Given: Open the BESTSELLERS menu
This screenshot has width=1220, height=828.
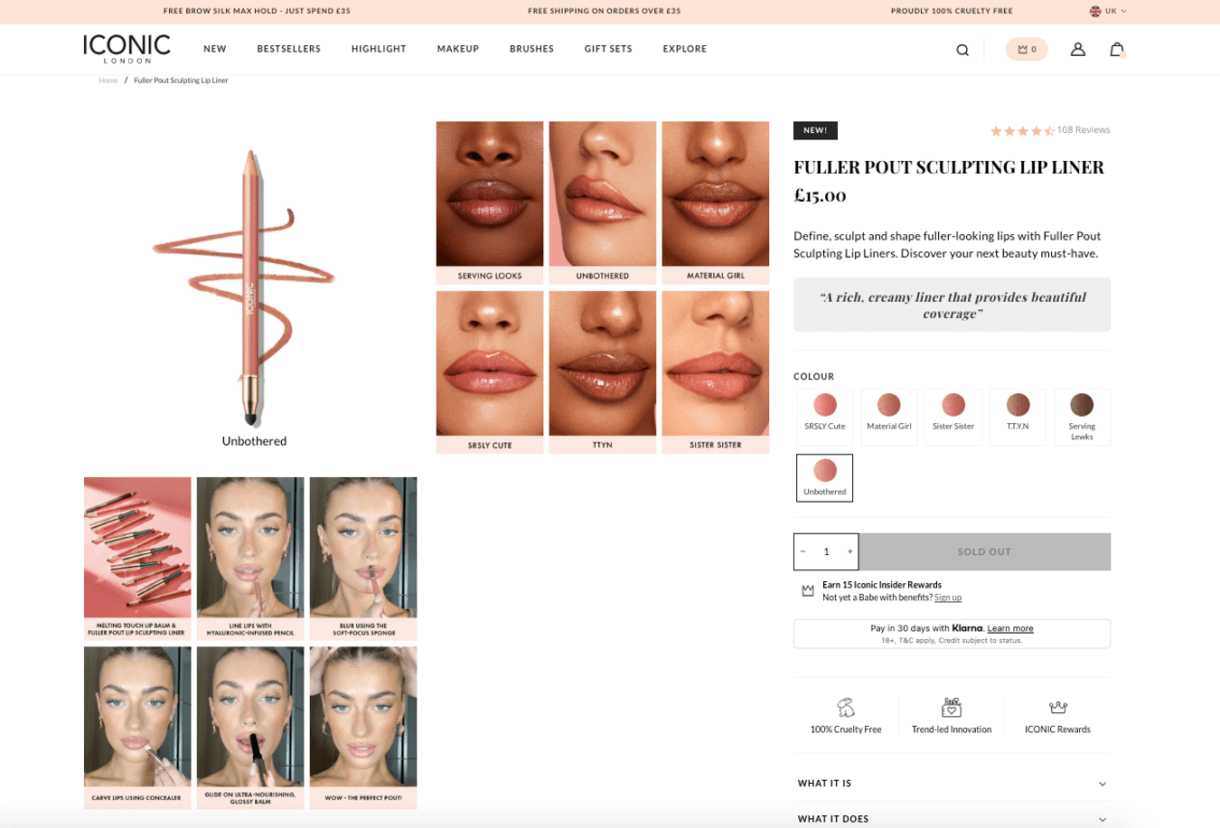Looking at the screenshot, I should click(289, 49).
